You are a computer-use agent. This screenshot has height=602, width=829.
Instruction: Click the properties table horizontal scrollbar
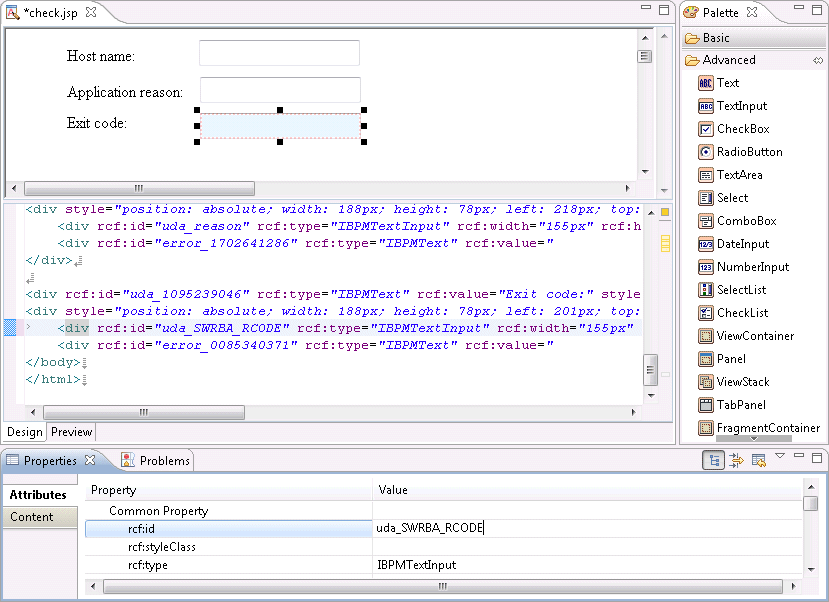tap(443, 586)
